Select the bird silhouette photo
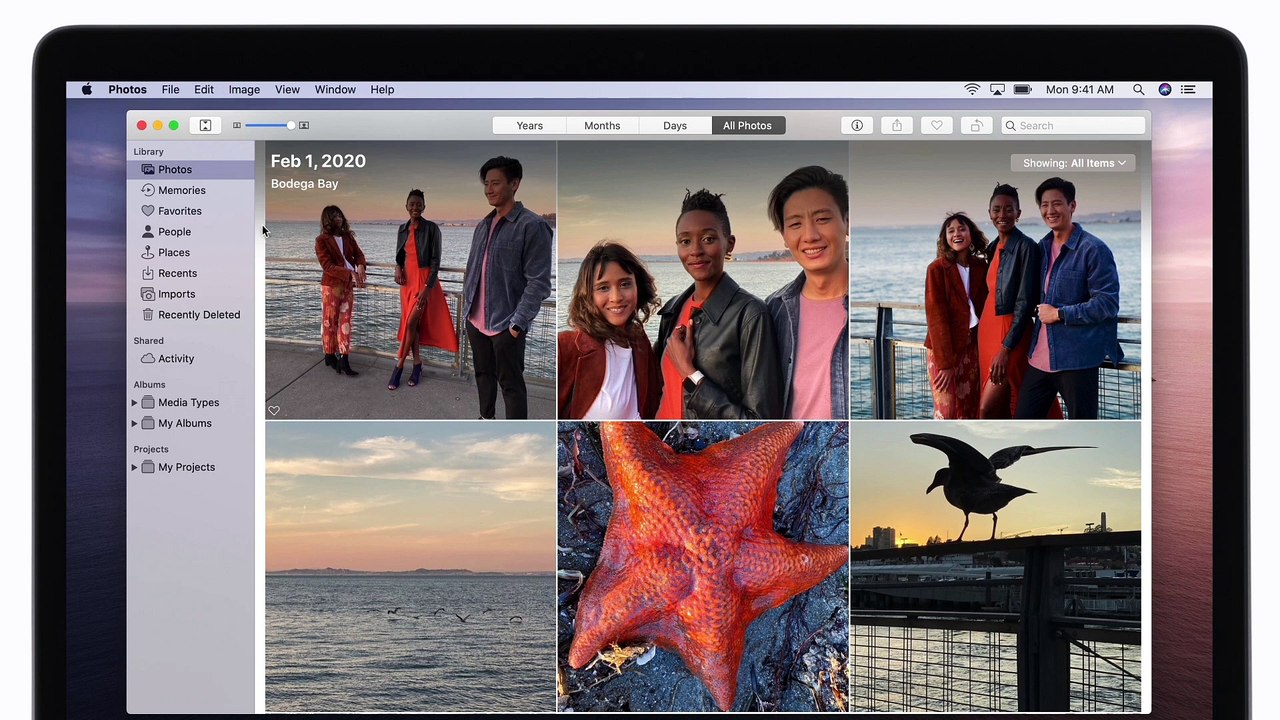Screen dimensions: 1280x720 coord(996,567)
